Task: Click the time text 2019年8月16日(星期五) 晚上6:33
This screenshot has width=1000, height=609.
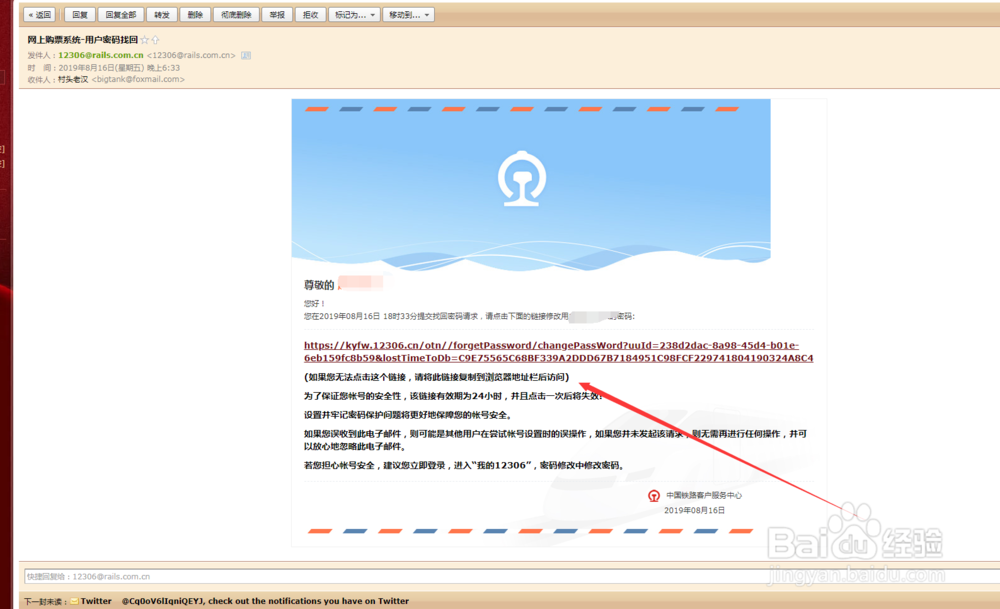Action: click(x=119, y=68)
